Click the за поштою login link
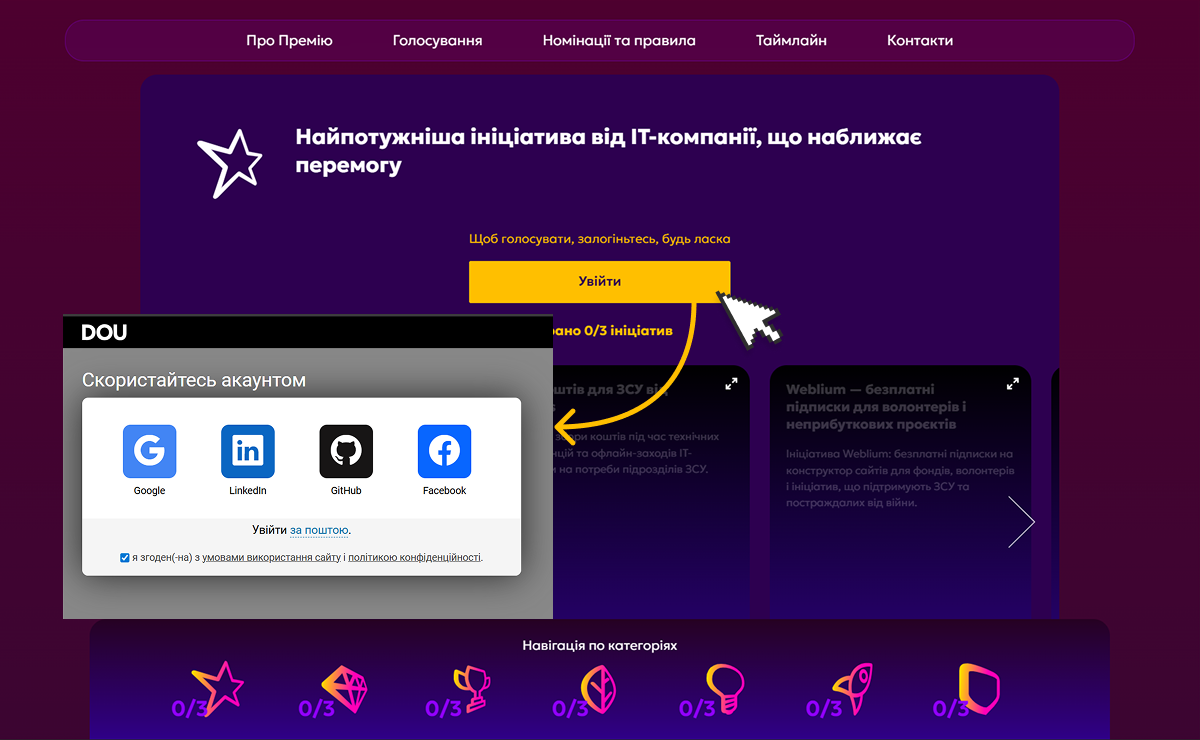This screenshot has width=1200, height=740. [319, 530]
